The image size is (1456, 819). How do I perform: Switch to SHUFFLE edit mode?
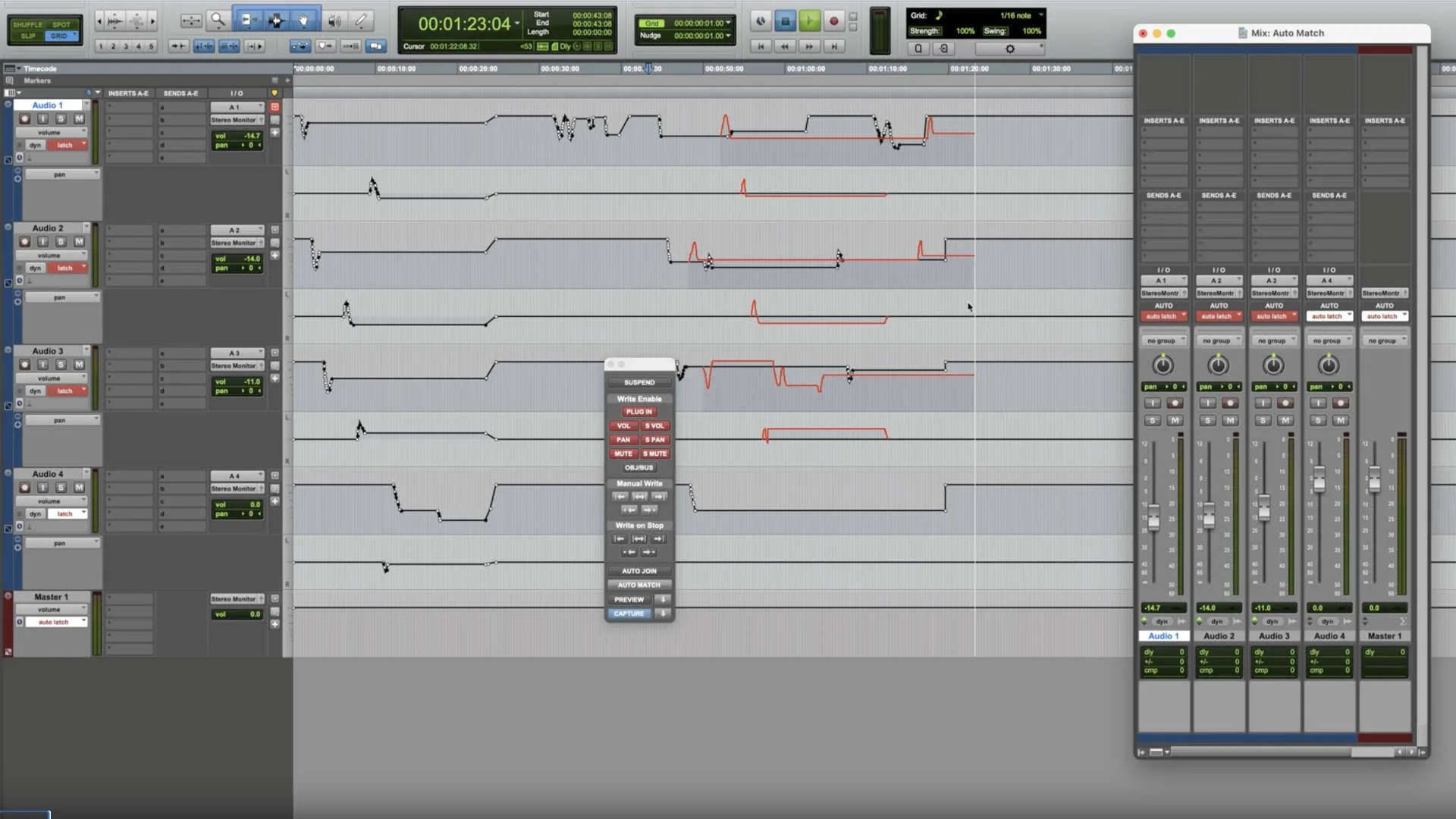[28, 24]
